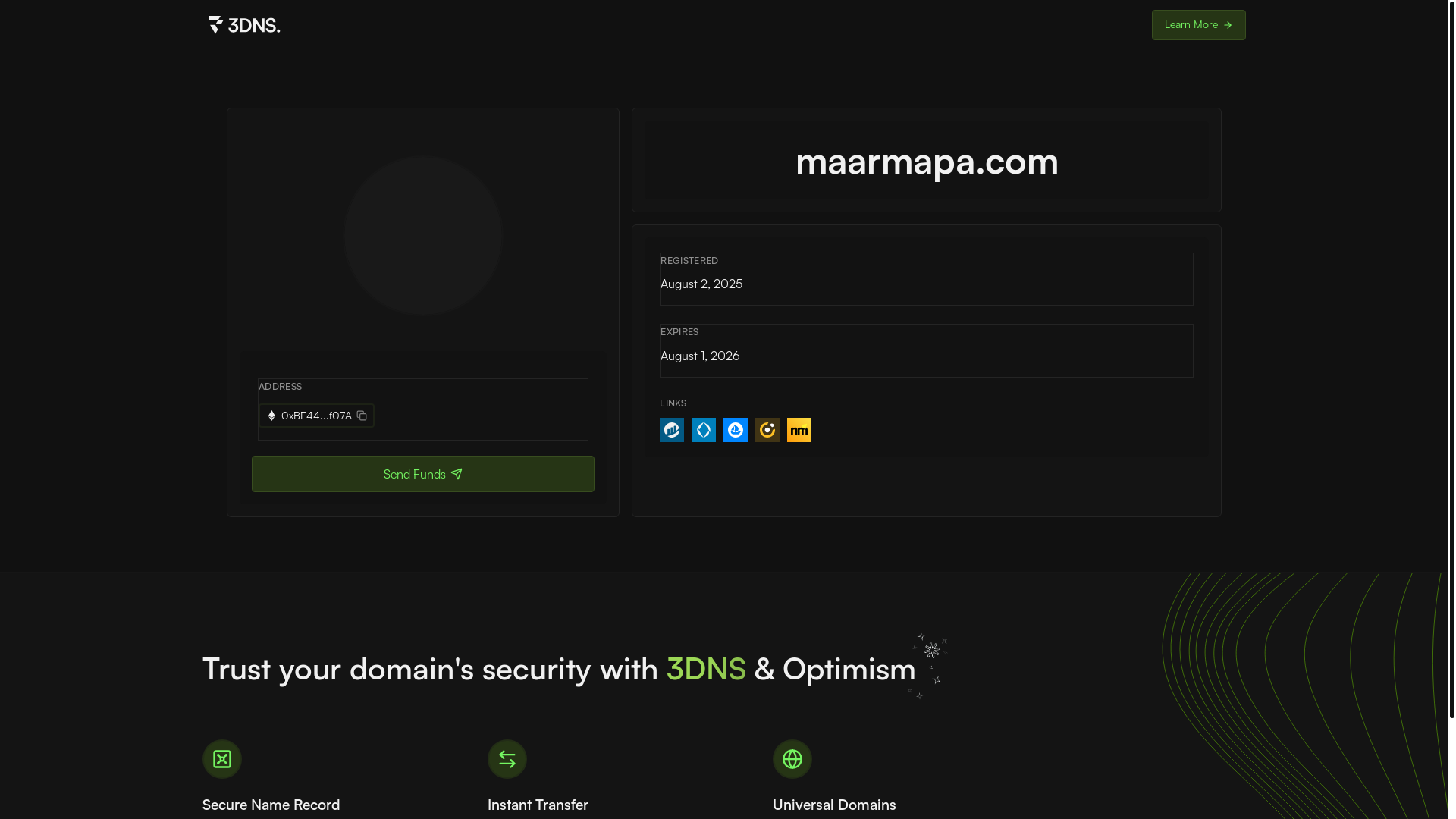
Task: Click the Universal Domains globe icon
Action: pos(792,759)
